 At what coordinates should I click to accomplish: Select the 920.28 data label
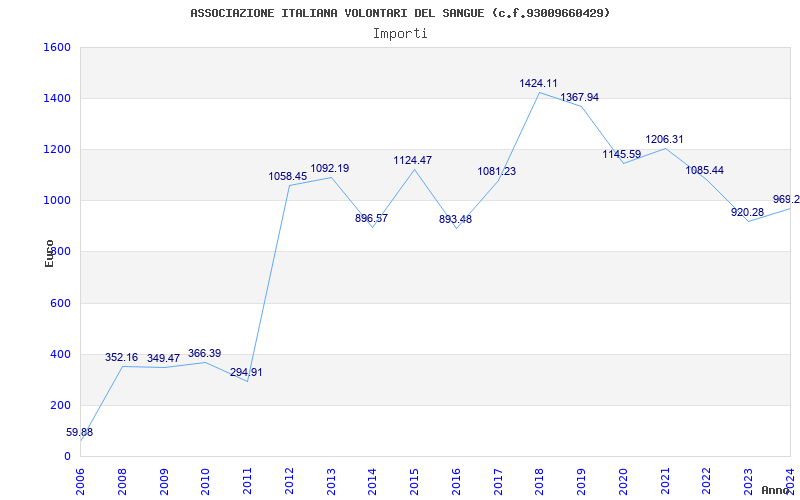(747, 212)
